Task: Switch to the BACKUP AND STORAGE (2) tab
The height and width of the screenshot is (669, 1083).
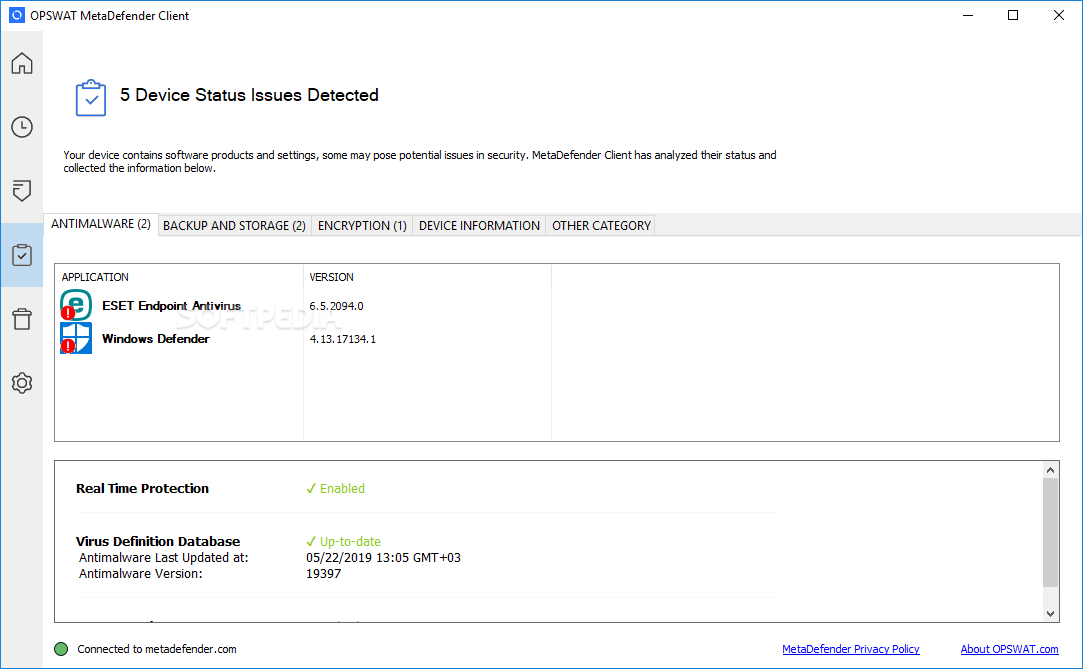Action: pyautogui.click(x=234, y=226)
